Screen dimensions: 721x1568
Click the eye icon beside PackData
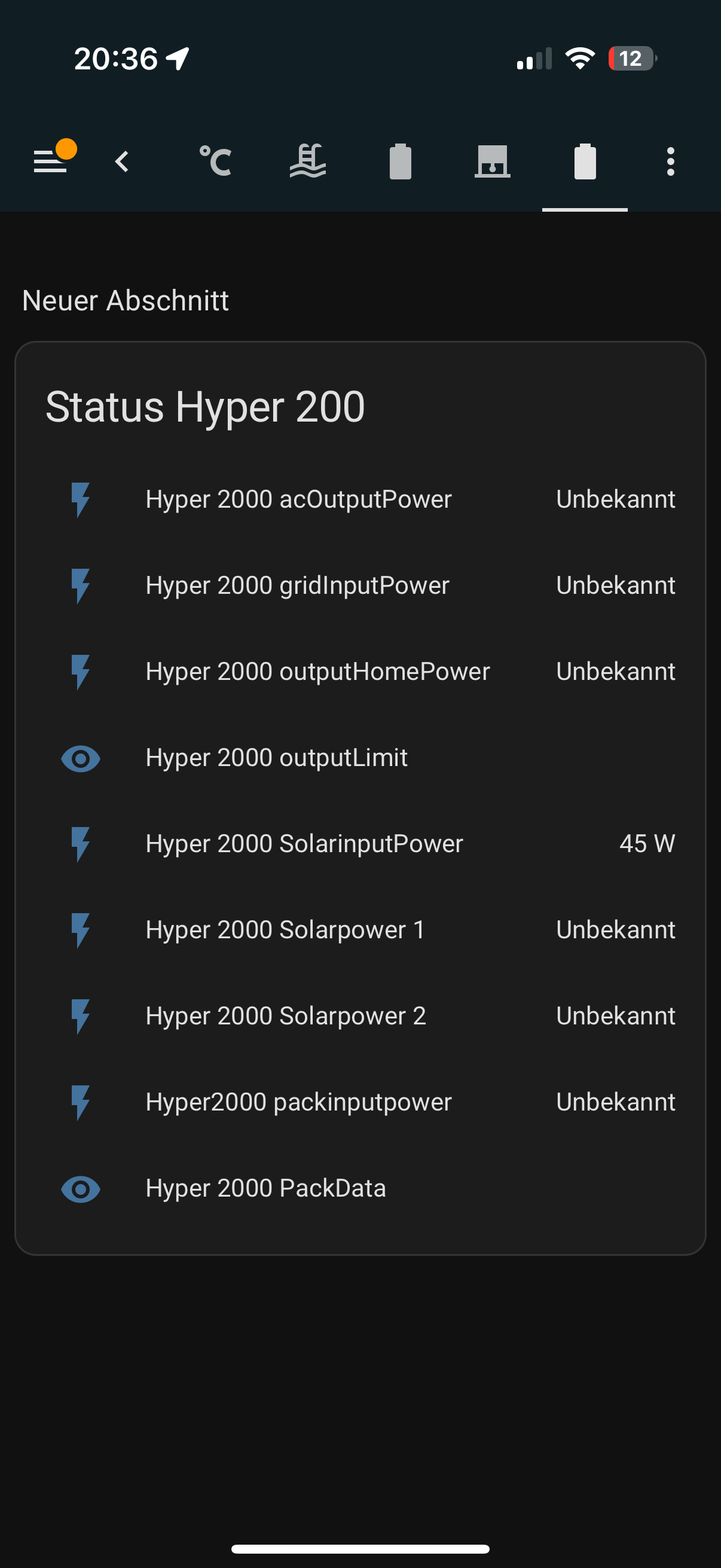80,1189
